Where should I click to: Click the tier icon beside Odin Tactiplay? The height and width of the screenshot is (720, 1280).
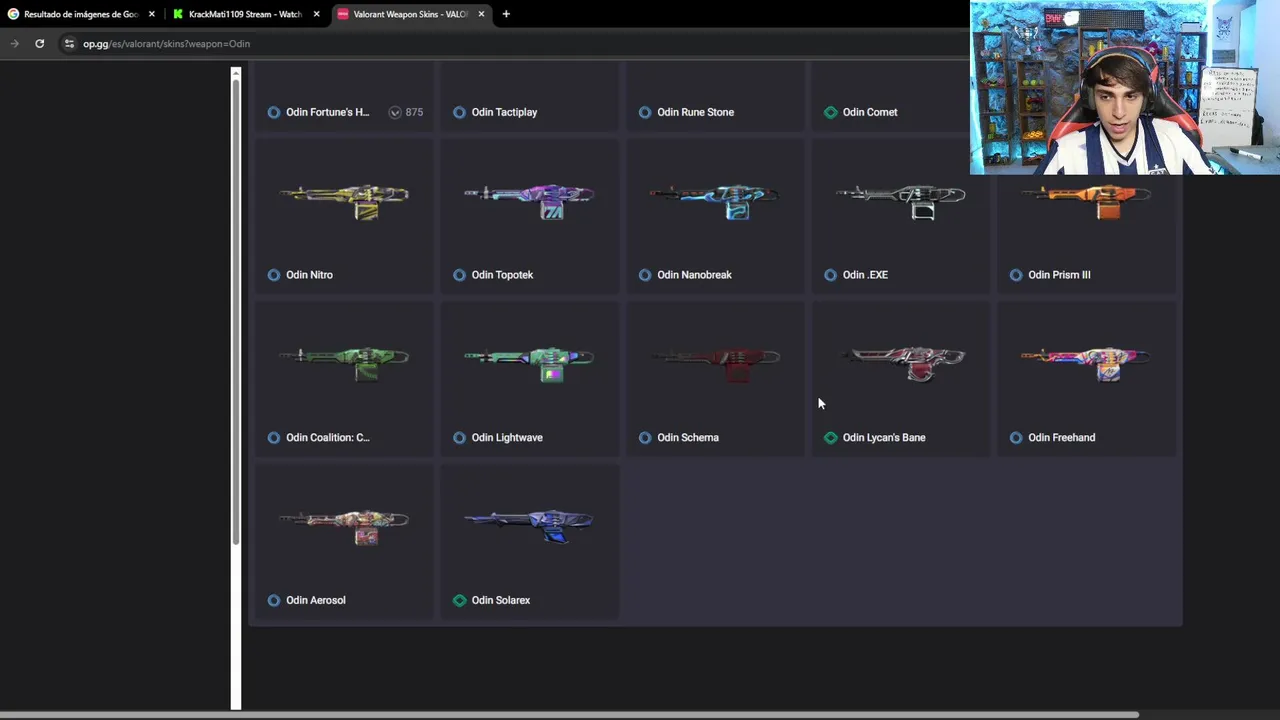pos(459,112)
